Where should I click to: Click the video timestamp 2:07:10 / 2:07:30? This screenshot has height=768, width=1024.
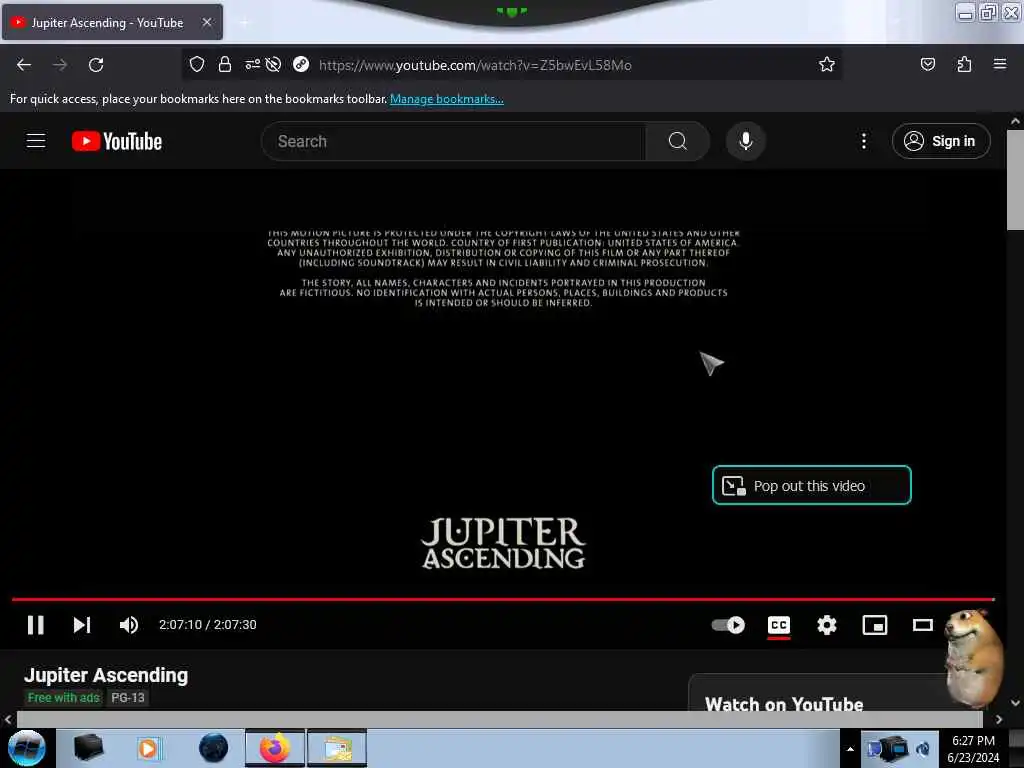208,625
